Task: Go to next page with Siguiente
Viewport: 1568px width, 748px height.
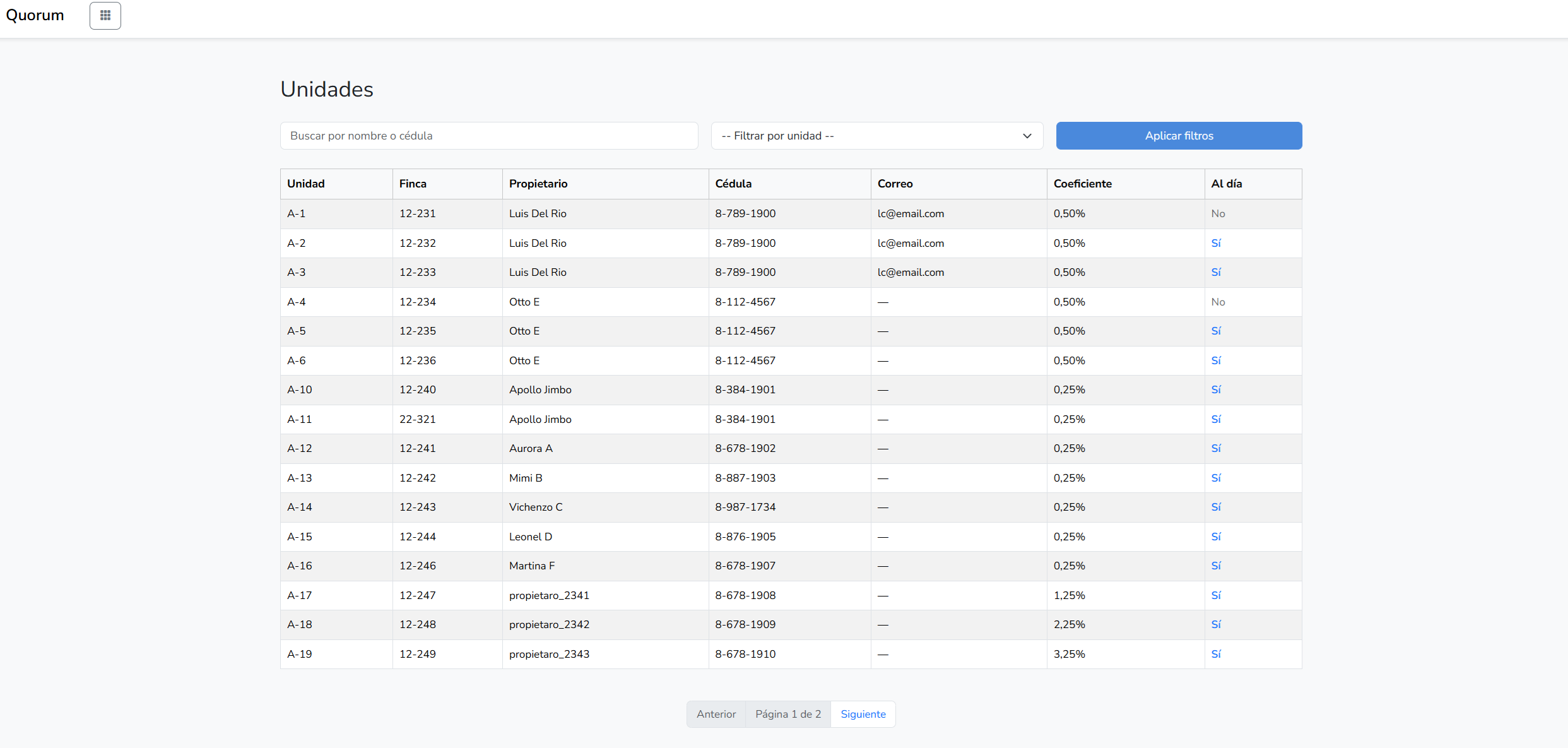Action: [863, 714]
